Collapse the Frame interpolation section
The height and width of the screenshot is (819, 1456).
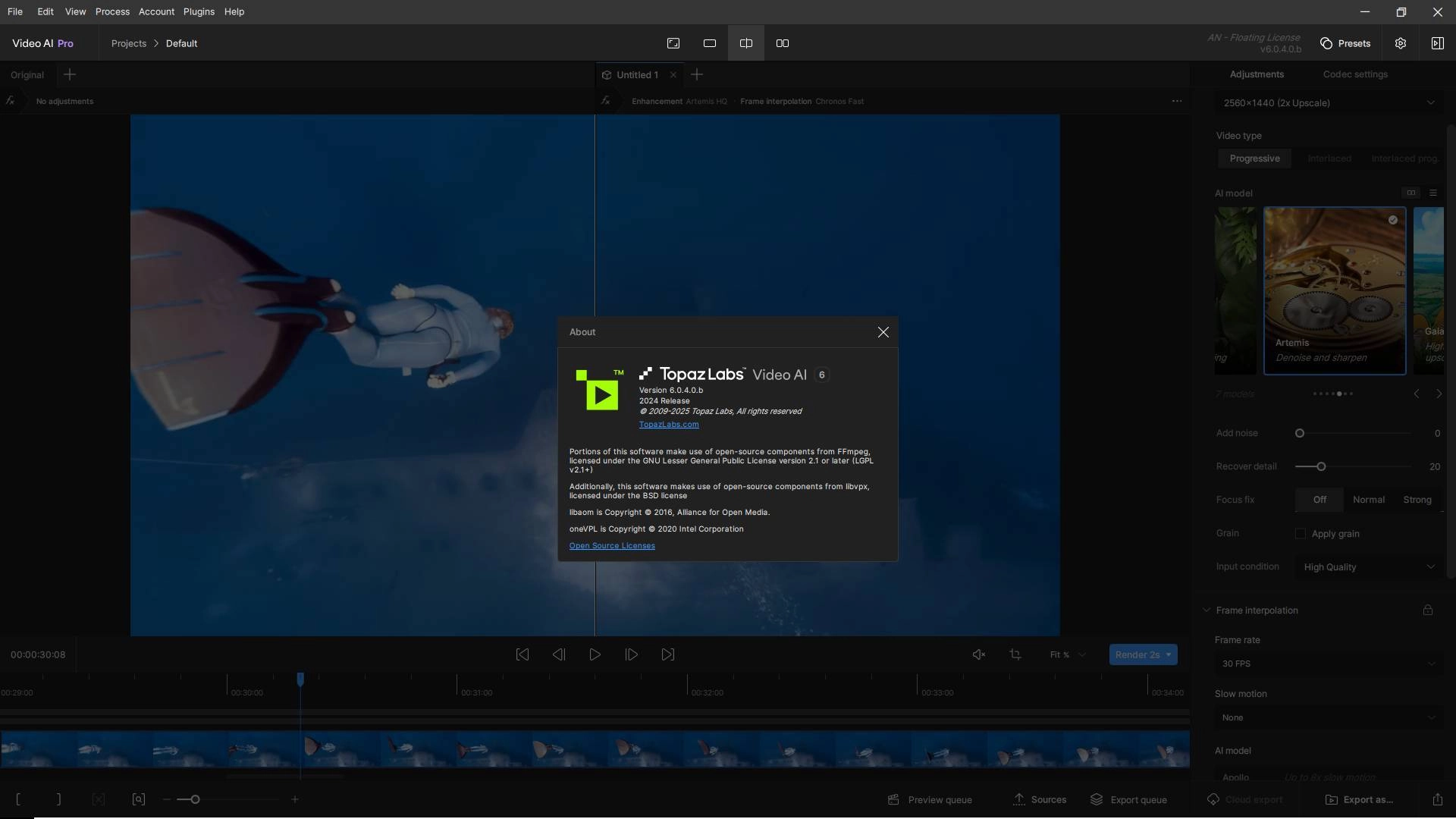[x=1206, y=610]
